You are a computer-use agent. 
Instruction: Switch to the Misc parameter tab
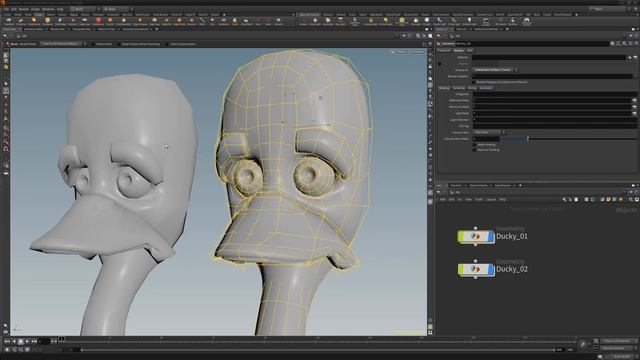(470, 51)
